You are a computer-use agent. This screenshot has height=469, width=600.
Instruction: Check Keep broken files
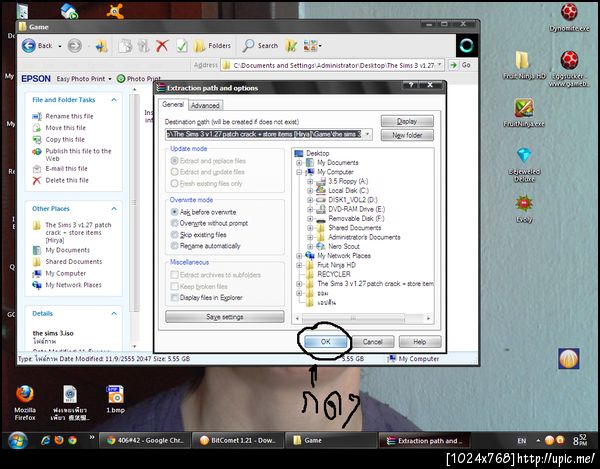tap(174, 287)
